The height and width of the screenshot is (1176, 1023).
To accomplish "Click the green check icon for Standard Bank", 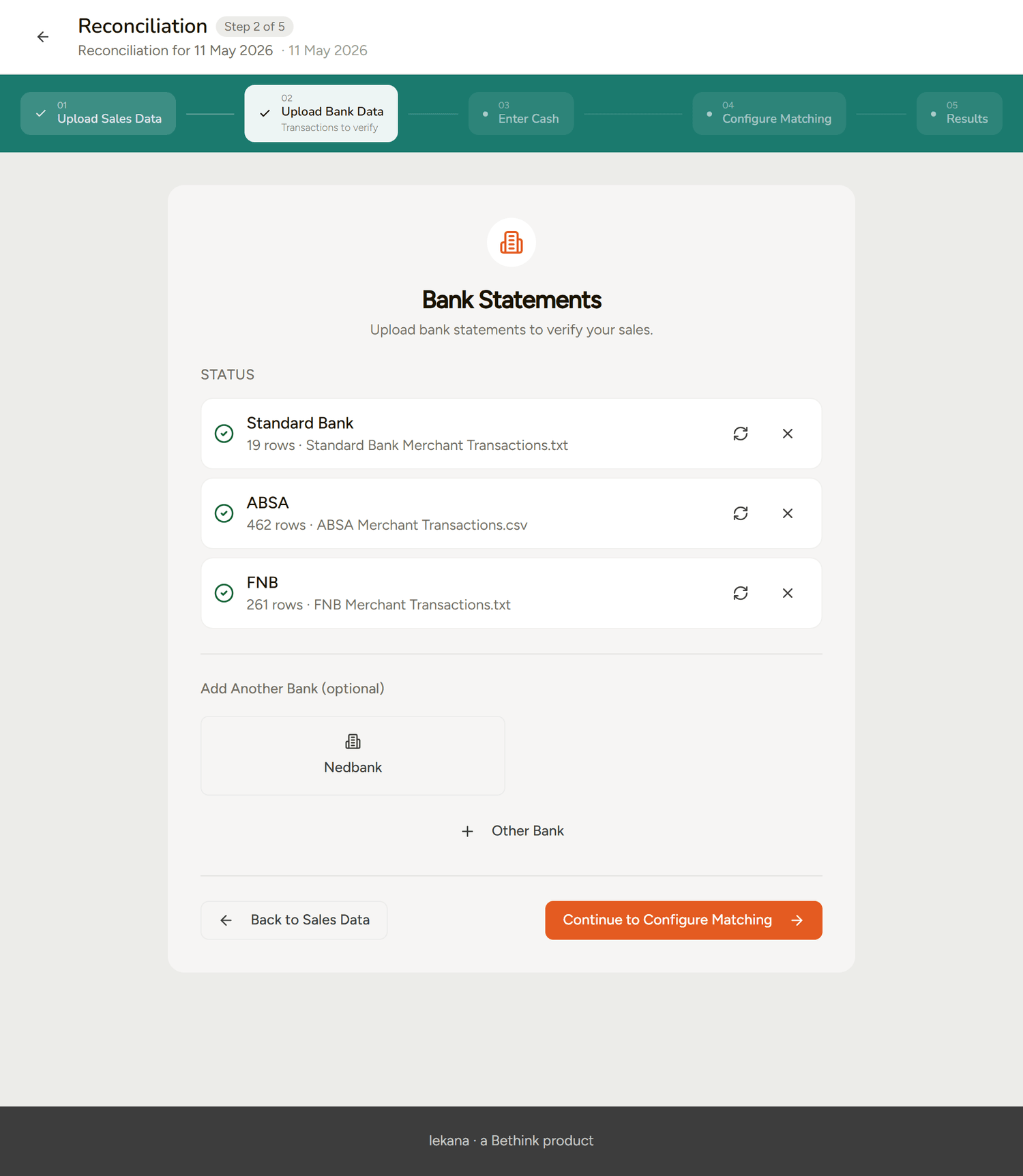I will pyautogui.click(x=224, y=434).
